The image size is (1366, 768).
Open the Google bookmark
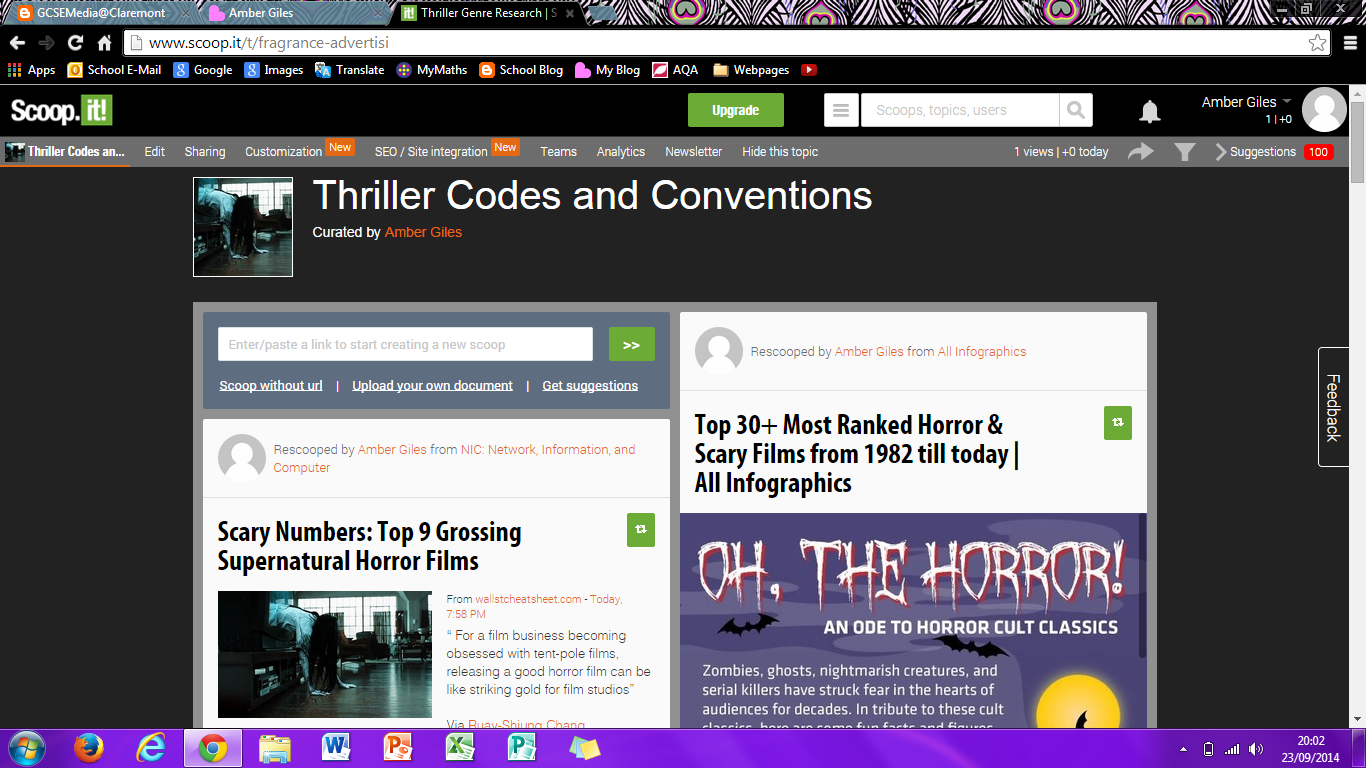[203, 70]
